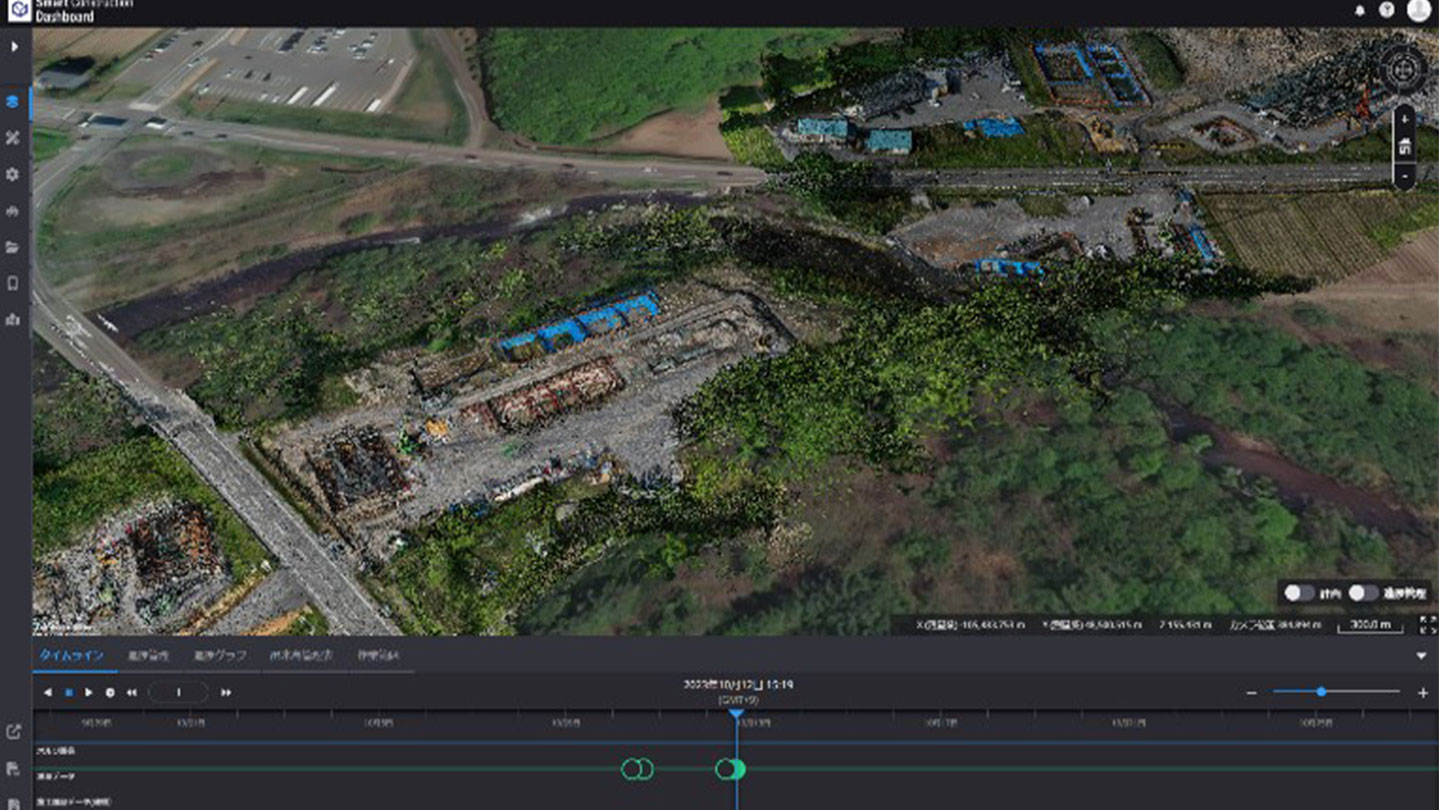1440x810 pixels.
Task: Open the settings gear in left sidebar
Action: 13,174
